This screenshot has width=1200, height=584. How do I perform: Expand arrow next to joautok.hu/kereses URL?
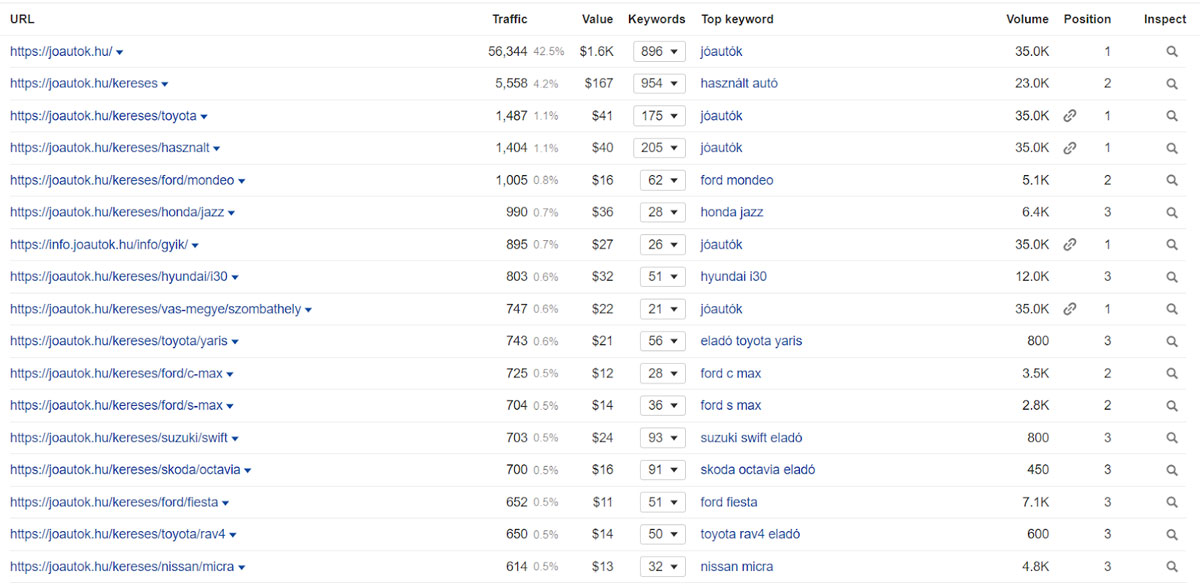165,85
